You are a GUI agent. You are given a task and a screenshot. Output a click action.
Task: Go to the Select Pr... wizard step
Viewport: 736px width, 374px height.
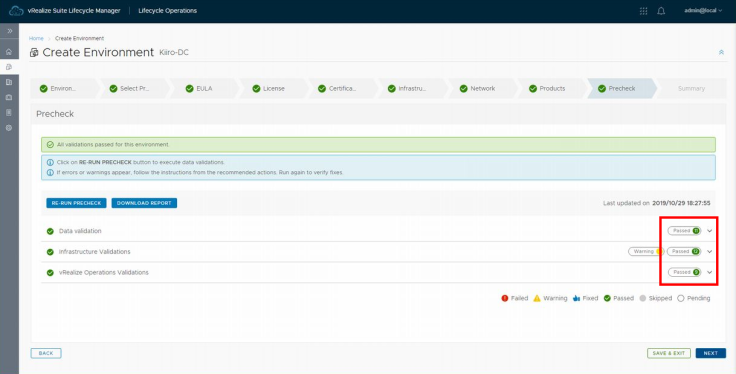tap(133, 88)
